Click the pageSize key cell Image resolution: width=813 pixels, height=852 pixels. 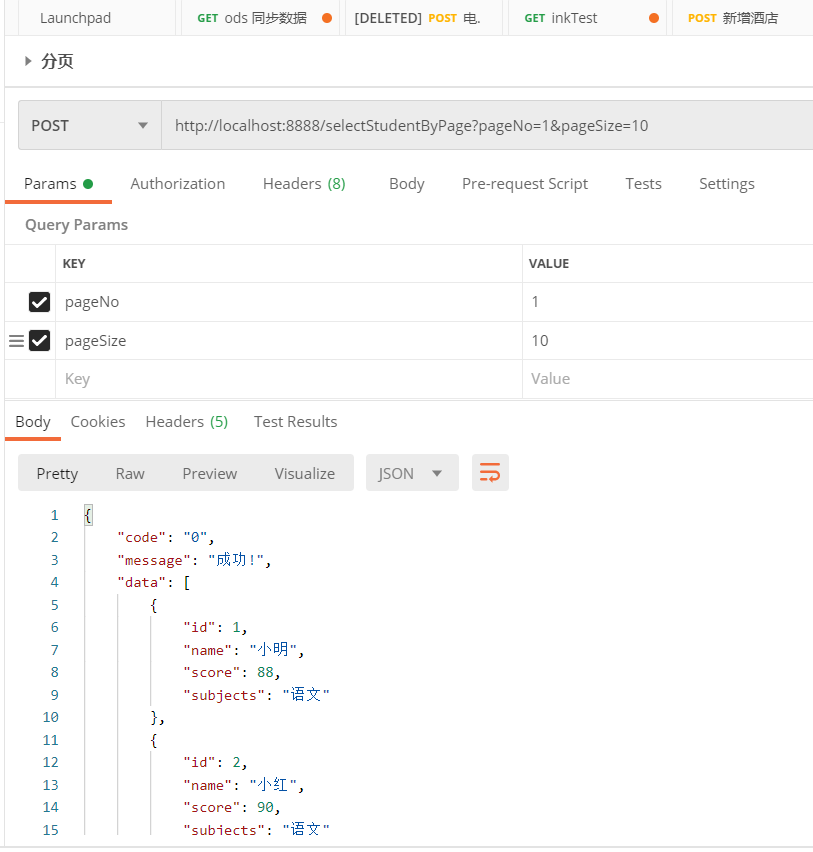pos(289,341)
